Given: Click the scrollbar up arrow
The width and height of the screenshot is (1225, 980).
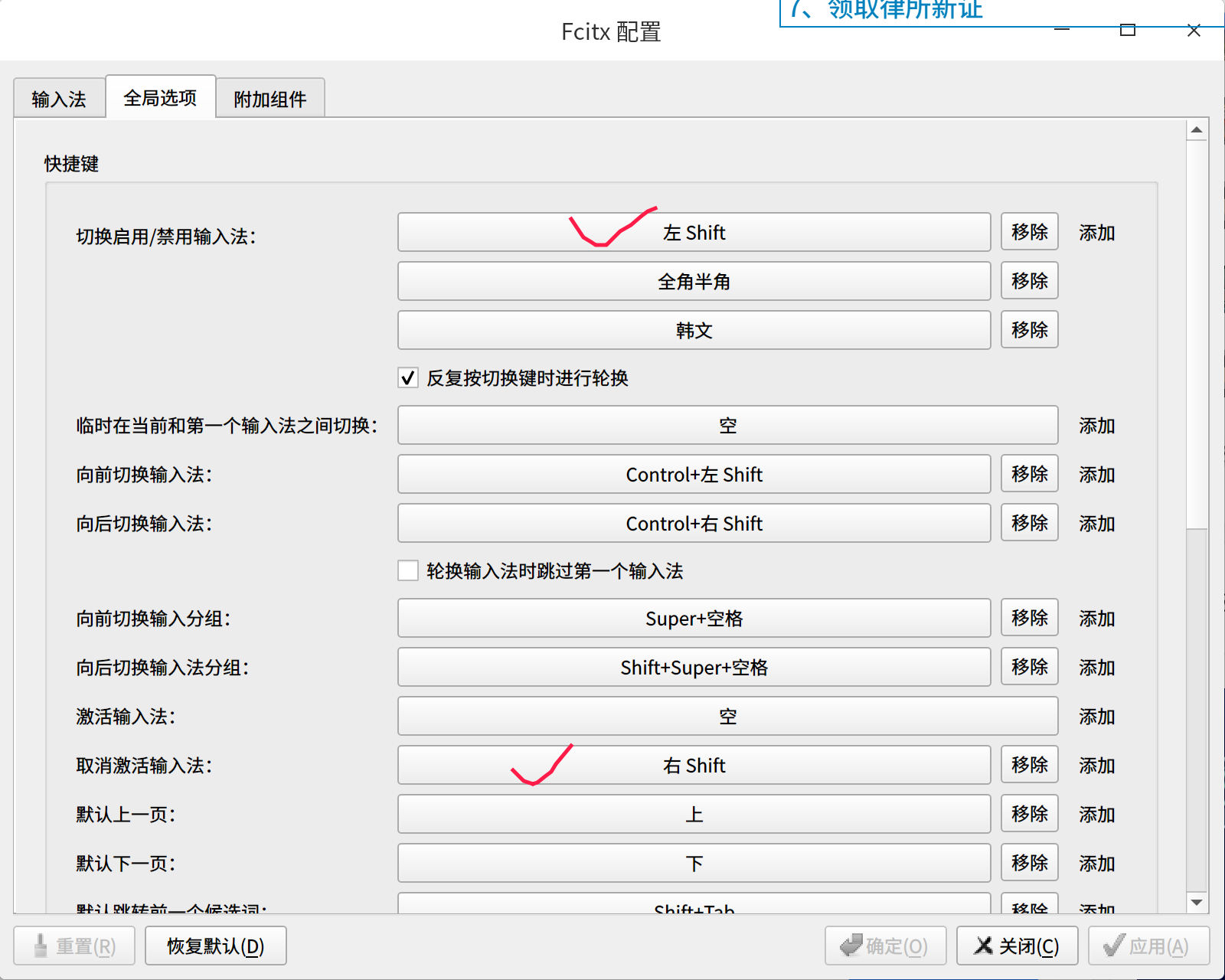Looking at the screenshot, I should coord(1197,130).
